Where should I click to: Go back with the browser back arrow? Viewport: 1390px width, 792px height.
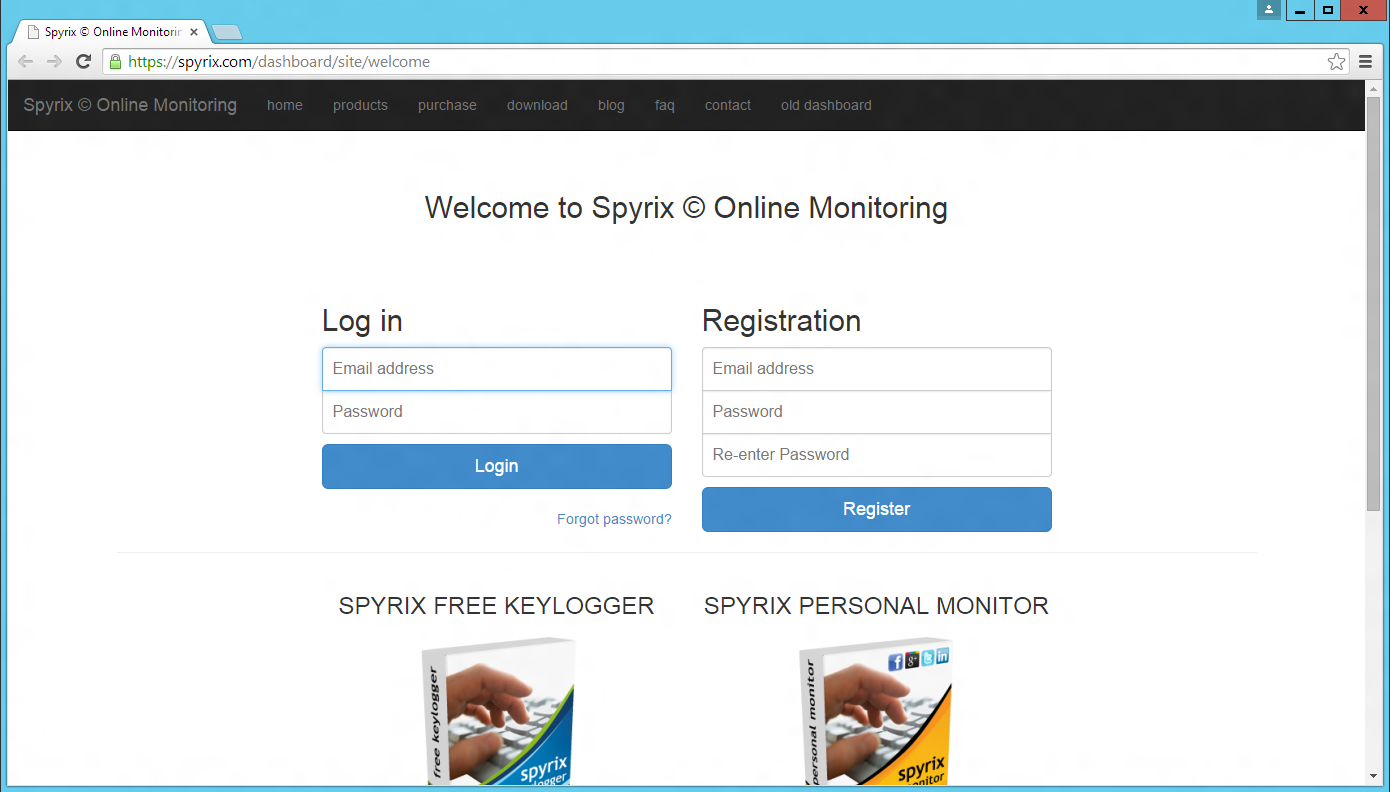click(x=26, y=62)
